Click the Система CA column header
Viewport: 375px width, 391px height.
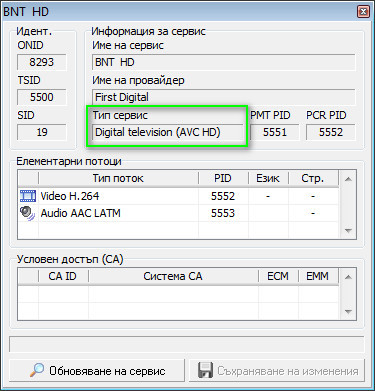pyautogui.click(x=173, y=276)
